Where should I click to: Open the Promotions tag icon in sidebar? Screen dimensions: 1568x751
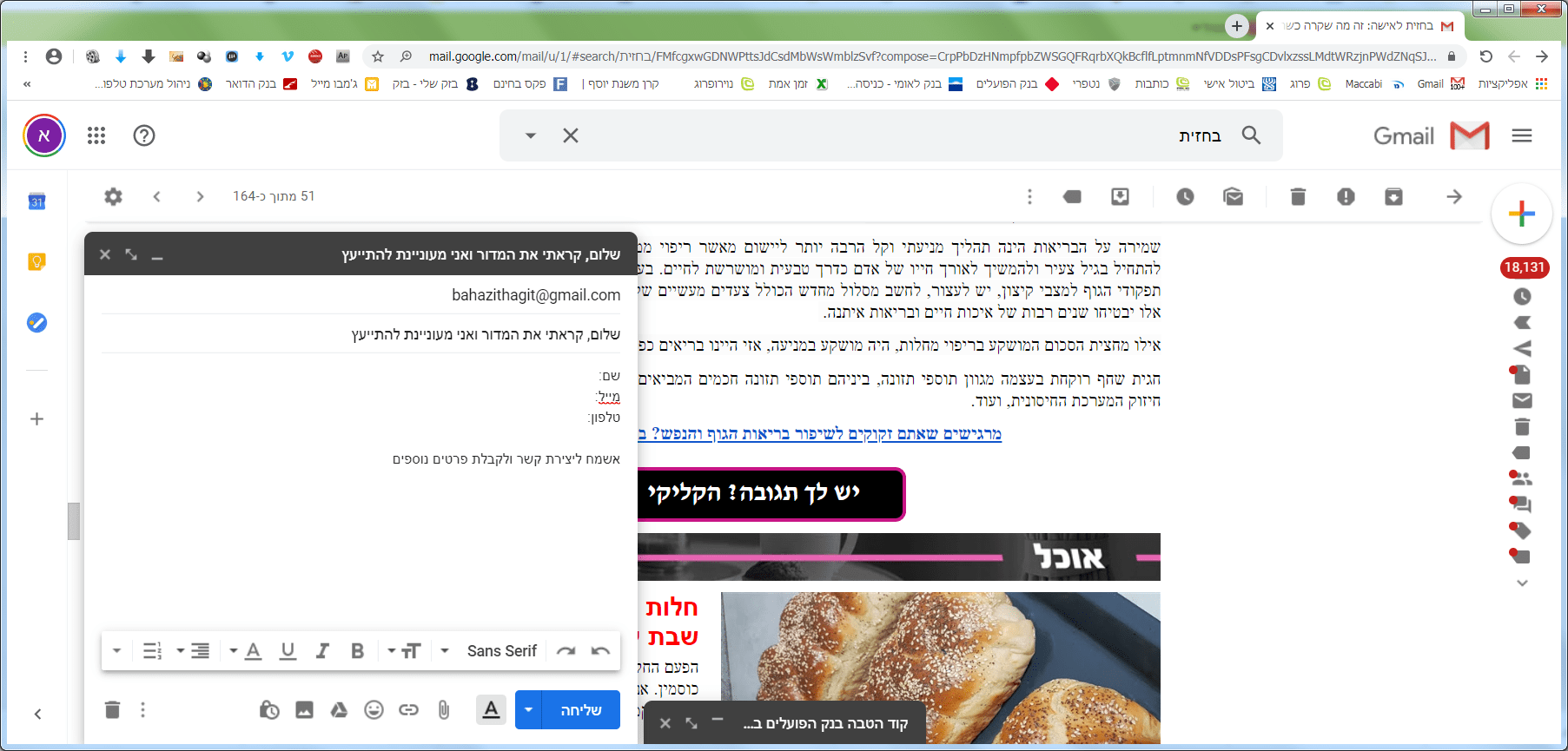[x=1521, y=530]
